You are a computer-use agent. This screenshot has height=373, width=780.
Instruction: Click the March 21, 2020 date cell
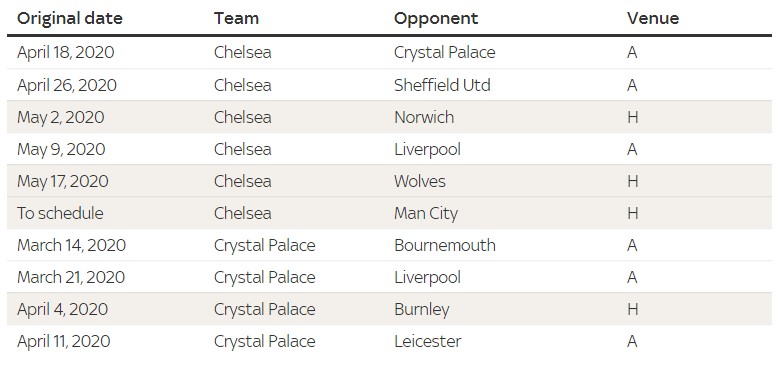pyautogui.click(x=71, y=277)
